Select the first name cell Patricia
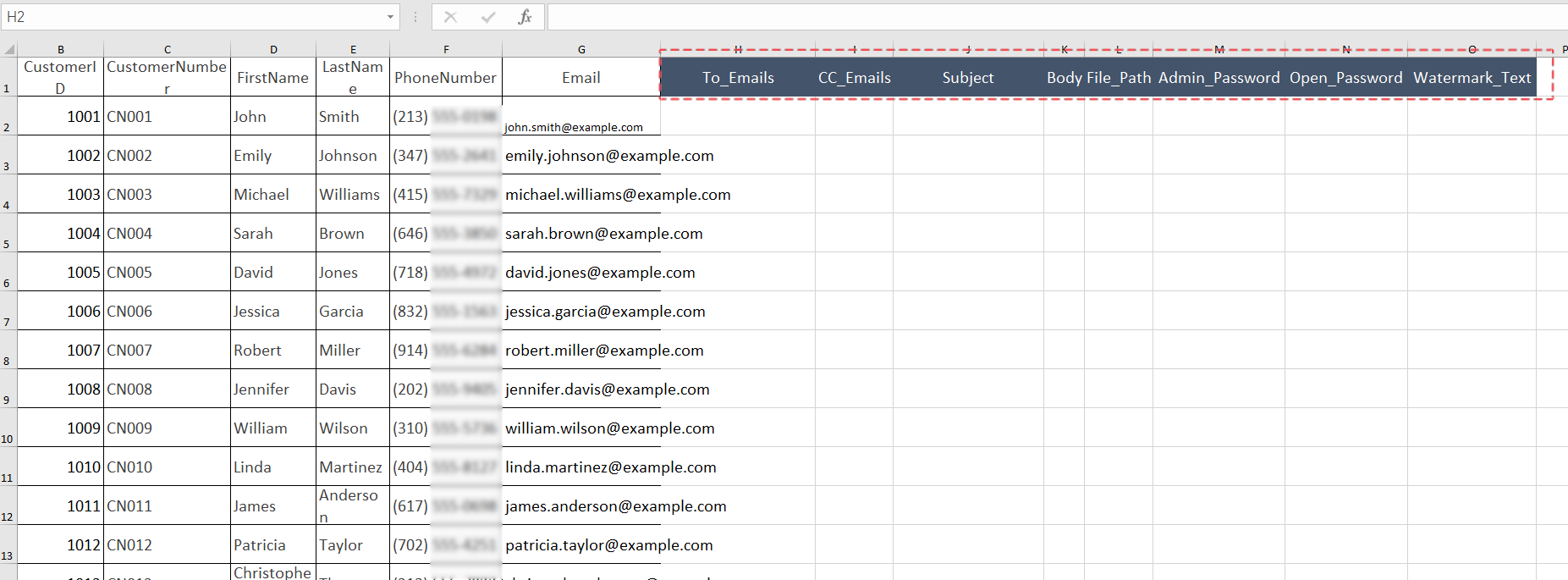This screenshot has width=1568, height=580. 273,544
